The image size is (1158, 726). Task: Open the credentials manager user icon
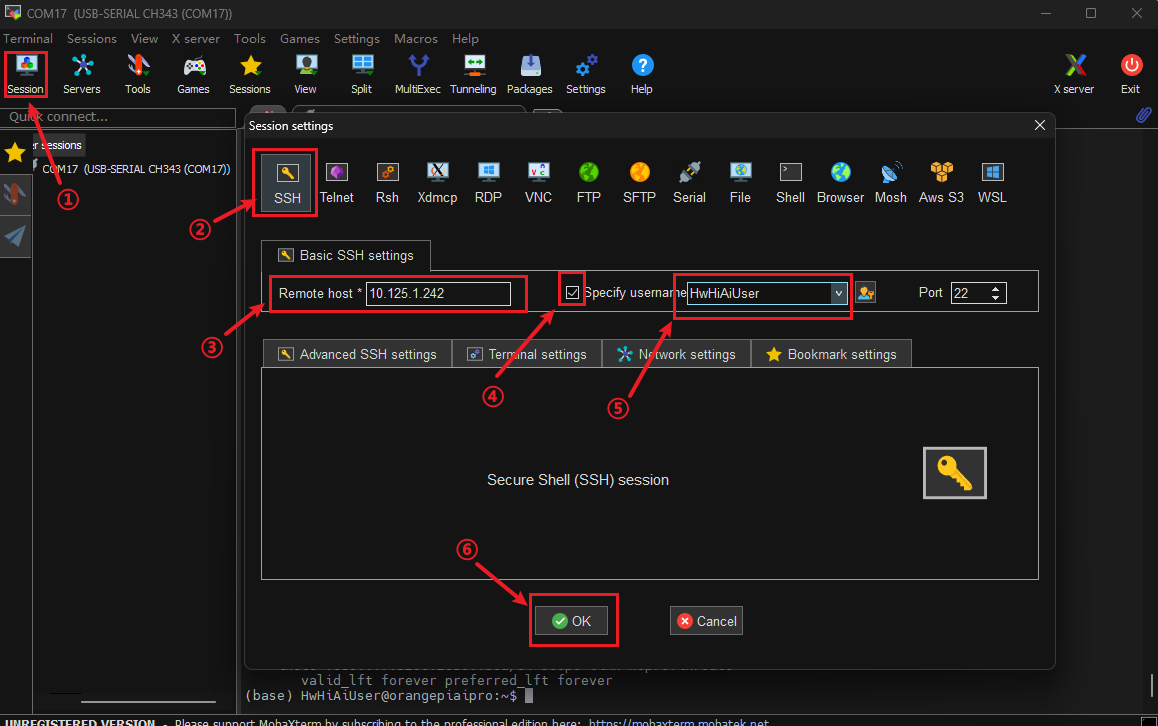click(x=866, y=293)
